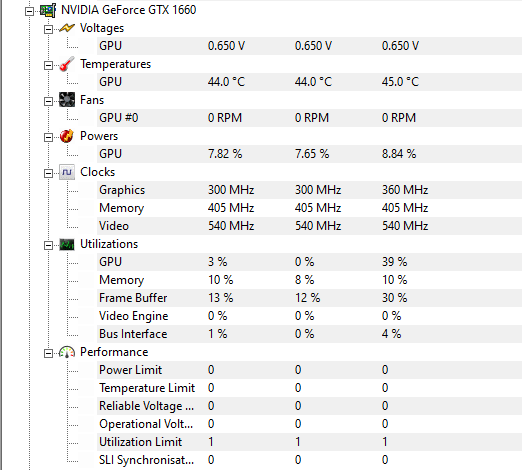
Task: Collapse the NVIDIA GeForce GTX 1660 node
Action: pos(29,12)
